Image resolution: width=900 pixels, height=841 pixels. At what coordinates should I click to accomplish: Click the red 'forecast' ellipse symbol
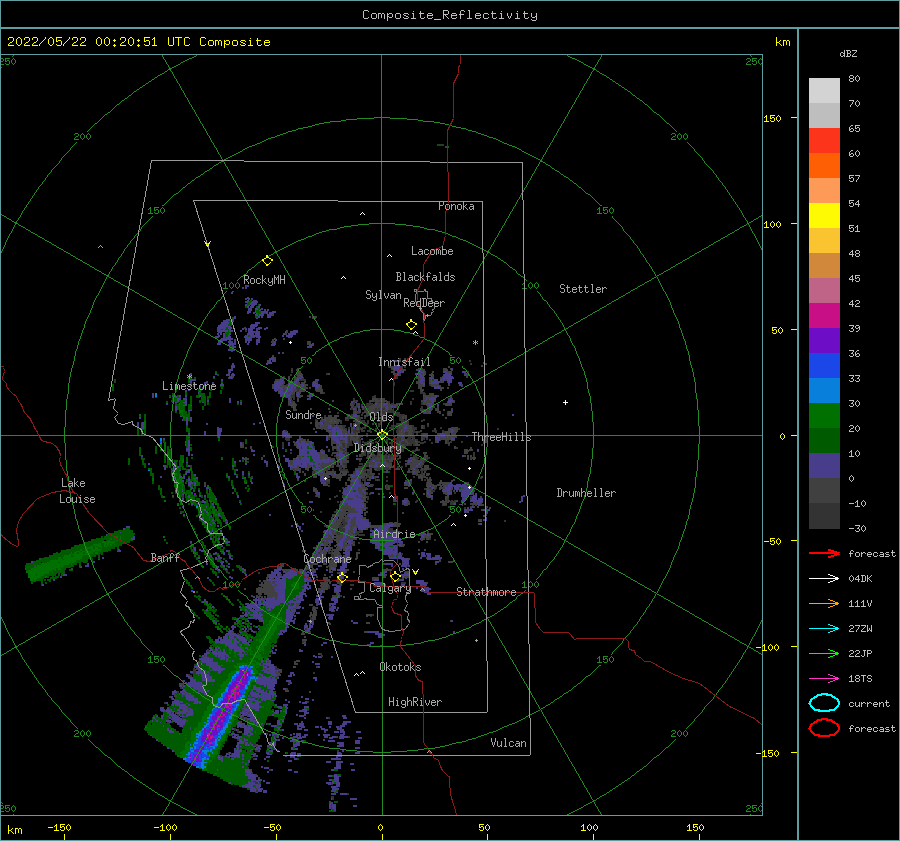824,728
